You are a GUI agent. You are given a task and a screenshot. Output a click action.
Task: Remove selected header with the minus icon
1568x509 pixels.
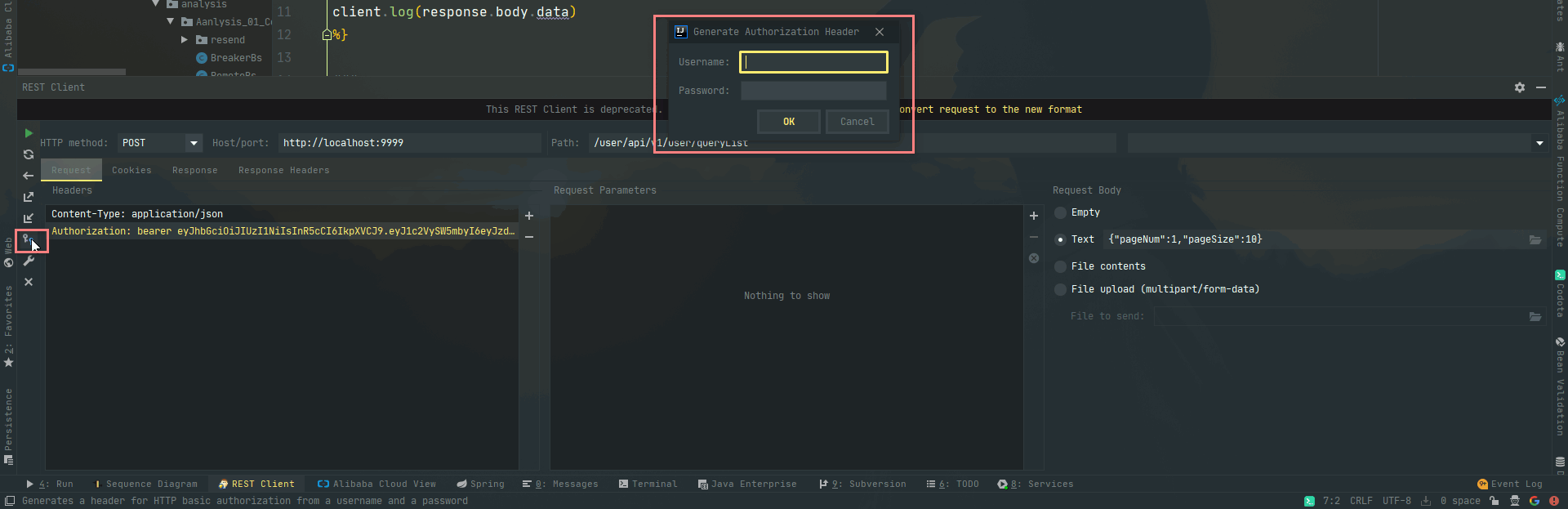point(529,237)
